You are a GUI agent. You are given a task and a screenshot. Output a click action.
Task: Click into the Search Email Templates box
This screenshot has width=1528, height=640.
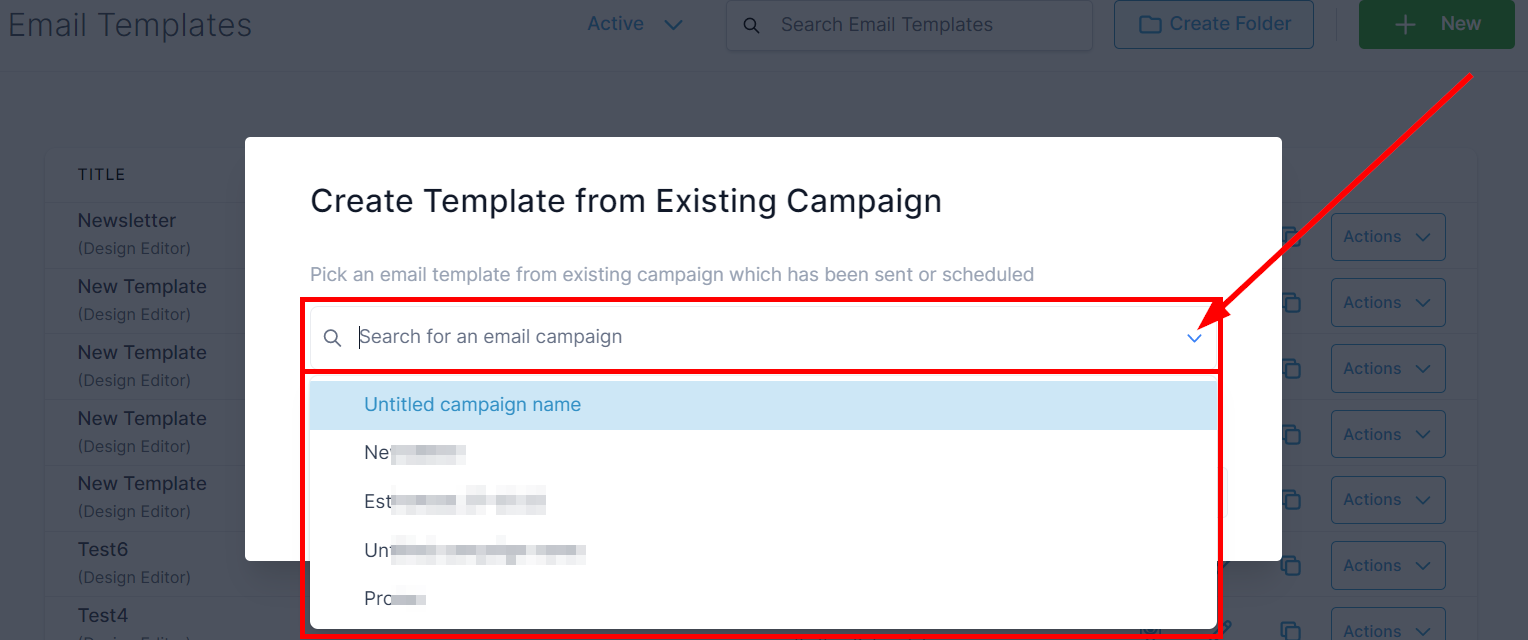coord(920,25)
